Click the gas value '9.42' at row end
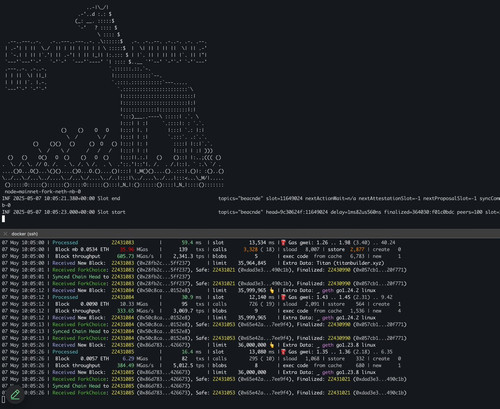The image size is (500, 409). (386, 297)
